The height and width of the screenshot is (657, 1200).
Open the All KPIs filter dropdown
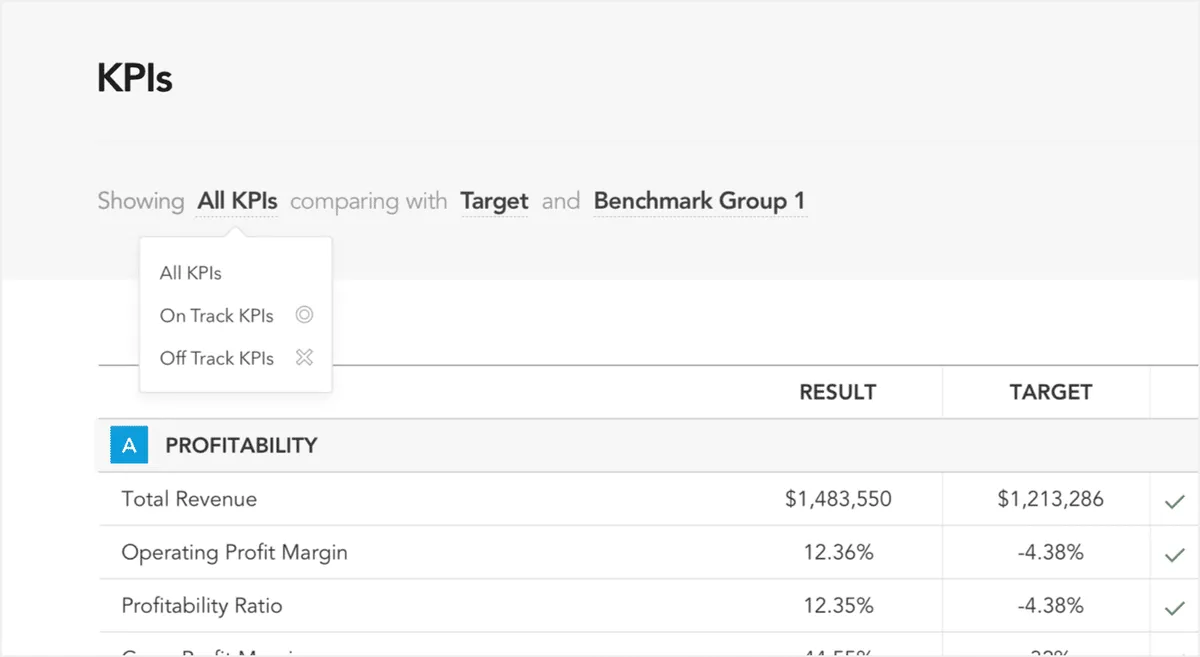click(237, 201)
